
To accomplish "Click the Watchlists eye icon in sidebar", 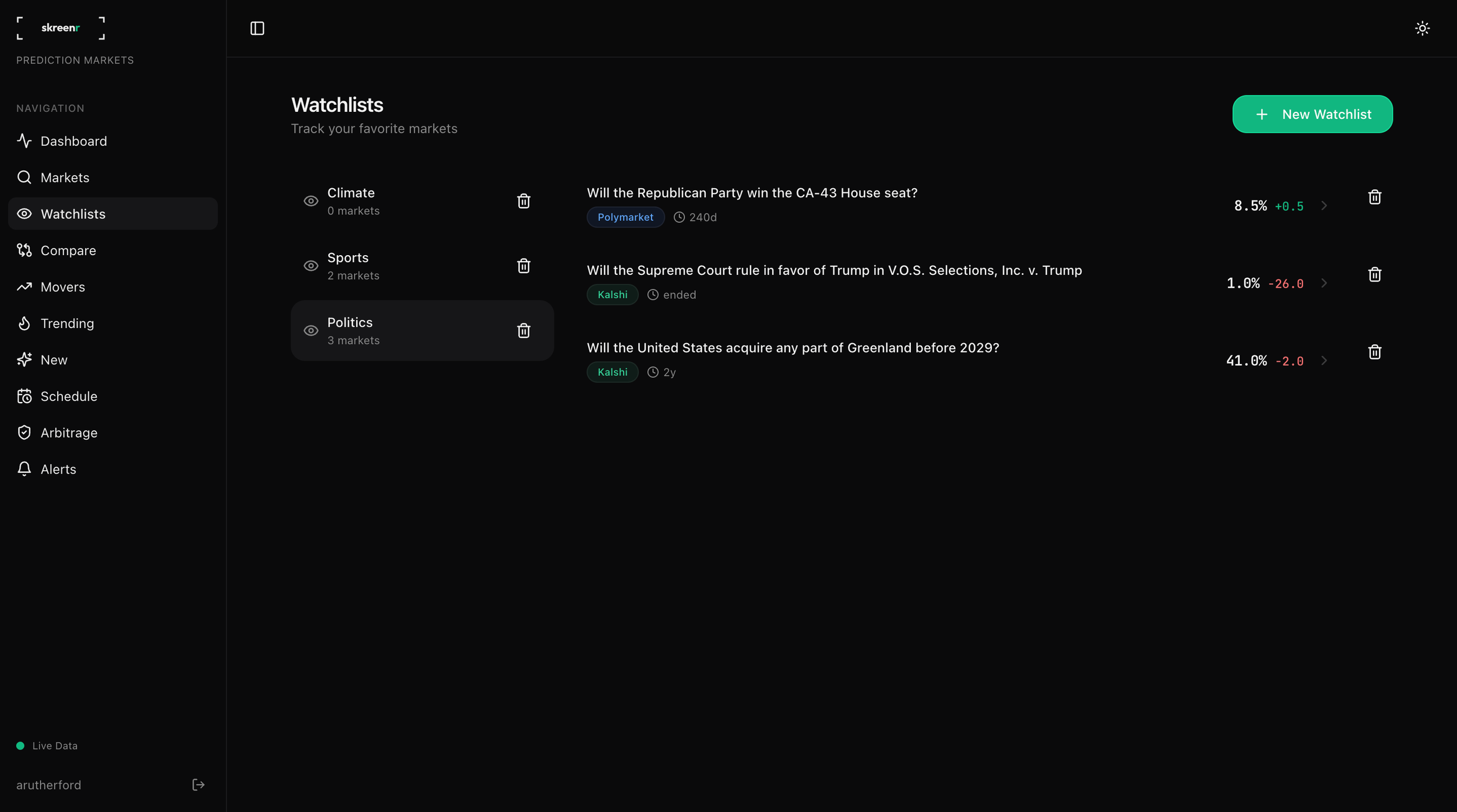I will click(x=24, y=214).
